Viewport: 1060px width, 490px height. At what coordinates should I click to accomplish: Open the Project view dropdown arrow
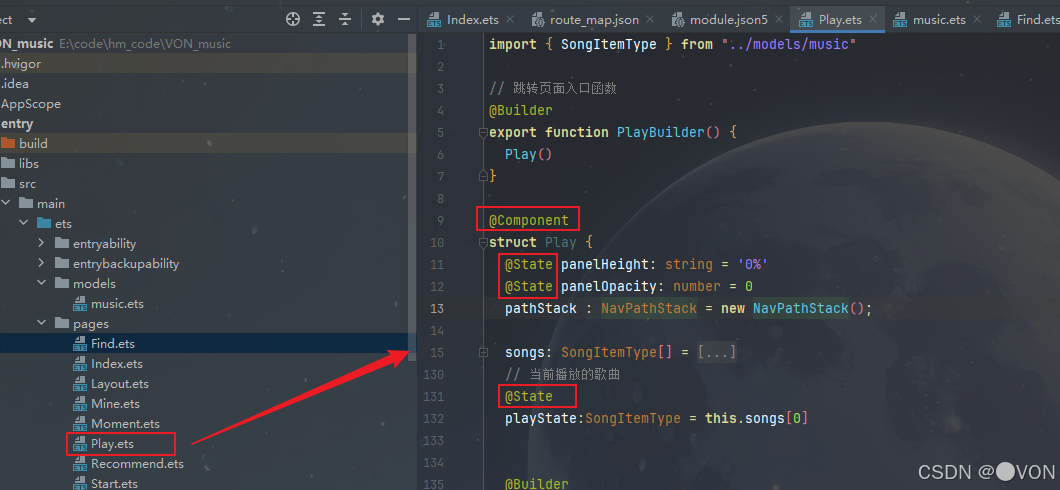coord(32,20)
